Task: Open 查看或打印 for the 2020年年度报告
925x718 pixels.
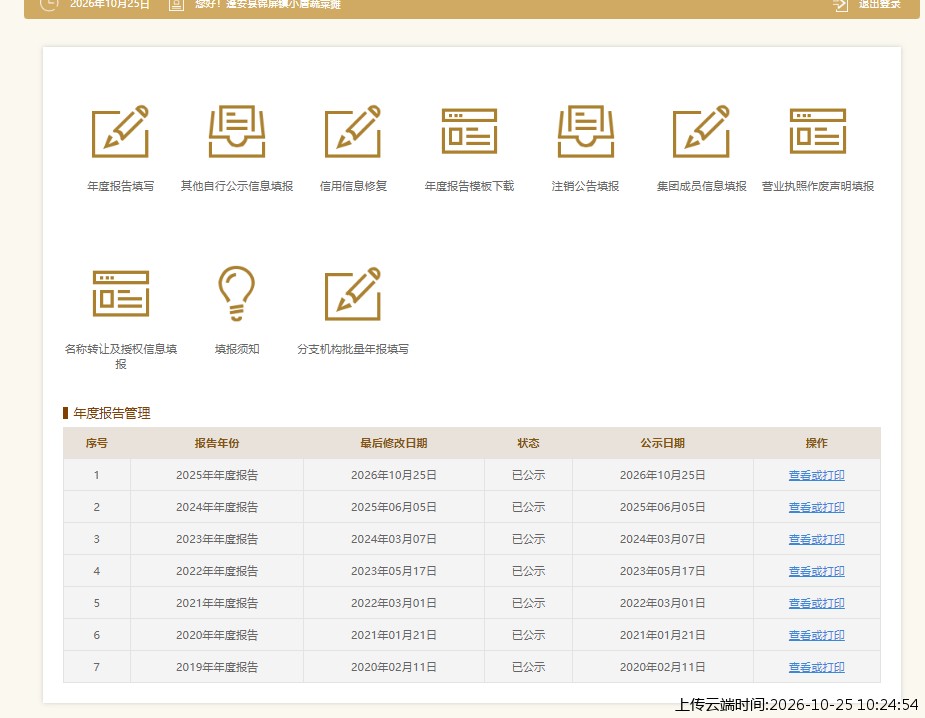Action: coord(816,635)
